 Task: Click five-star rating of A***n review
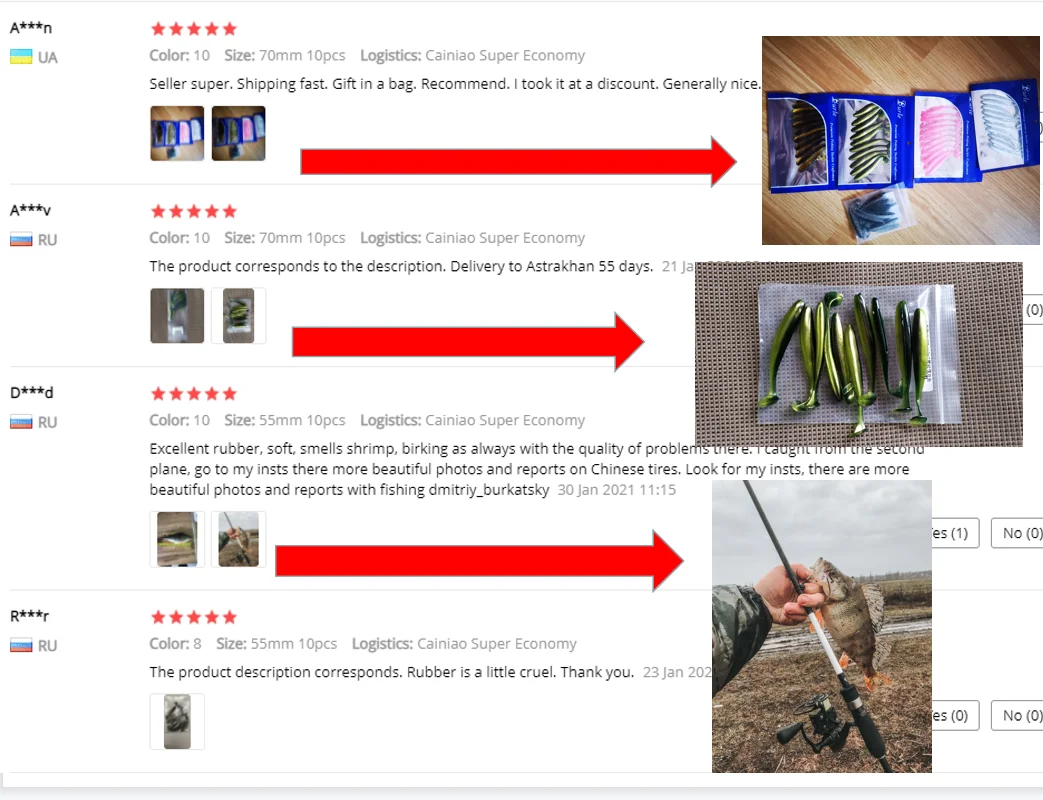click(194, 29)
